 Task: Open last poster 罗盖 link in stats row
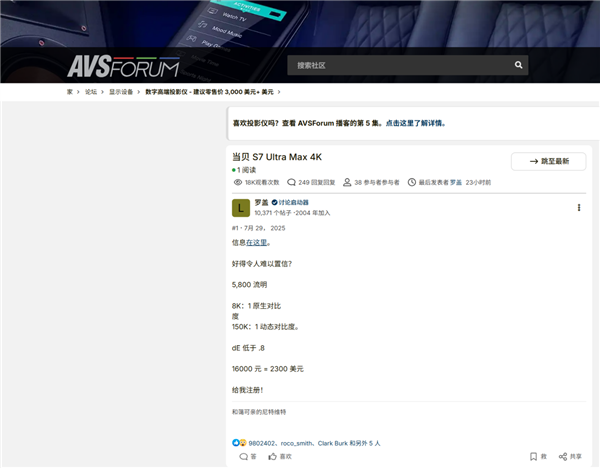[x=456, y=183]
